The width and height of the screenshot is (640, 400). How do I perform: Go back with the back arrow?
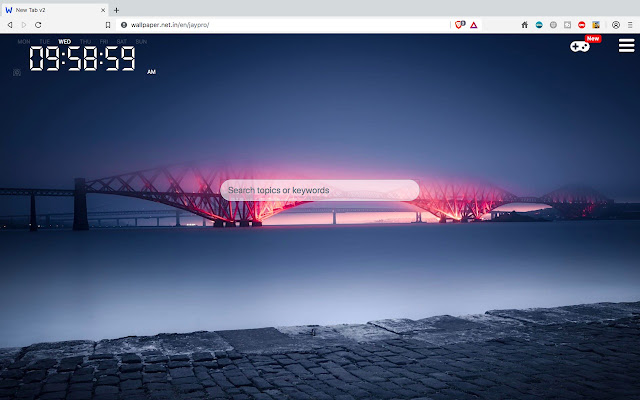(10, 25)
